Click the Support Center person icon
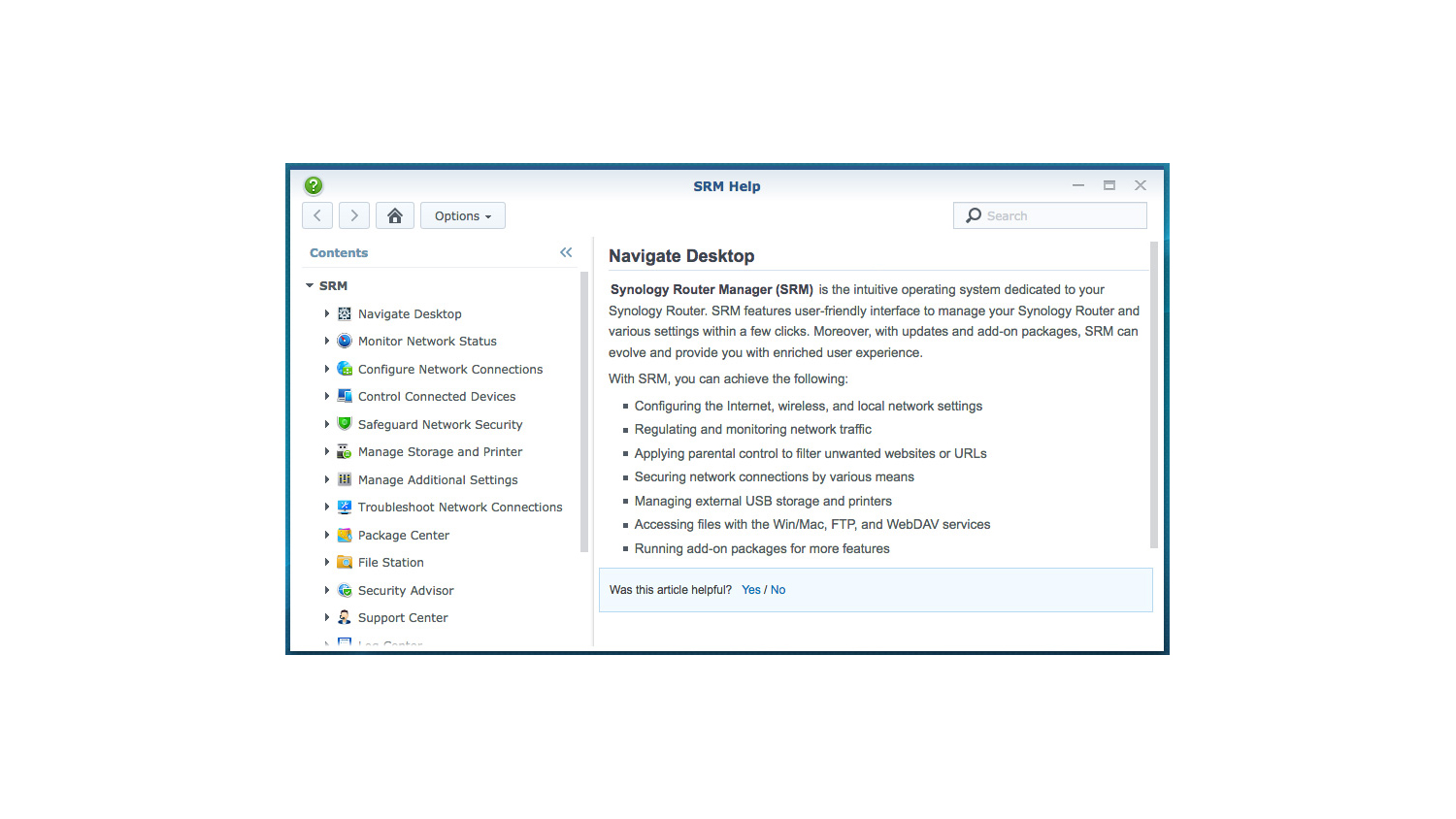 pos(345,617)
